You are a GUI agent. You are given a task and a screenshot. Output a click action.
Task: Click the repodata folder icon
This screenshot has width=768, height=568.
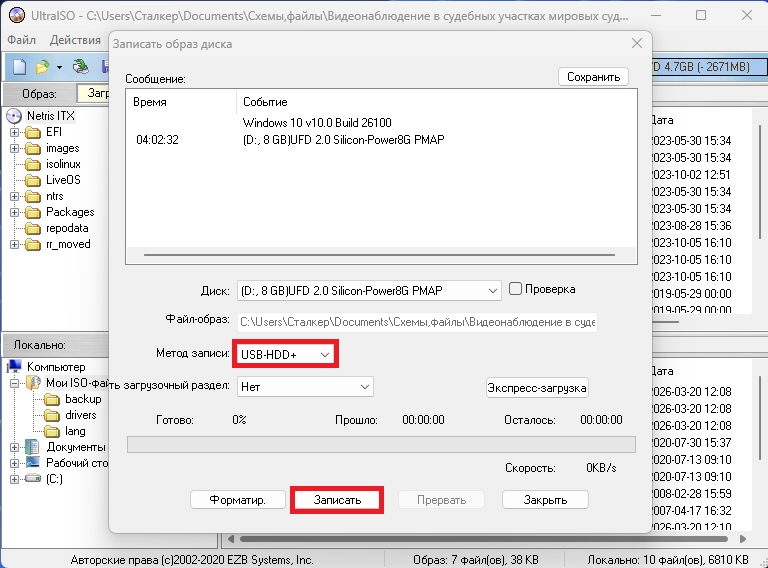click(x=33, y=229)
